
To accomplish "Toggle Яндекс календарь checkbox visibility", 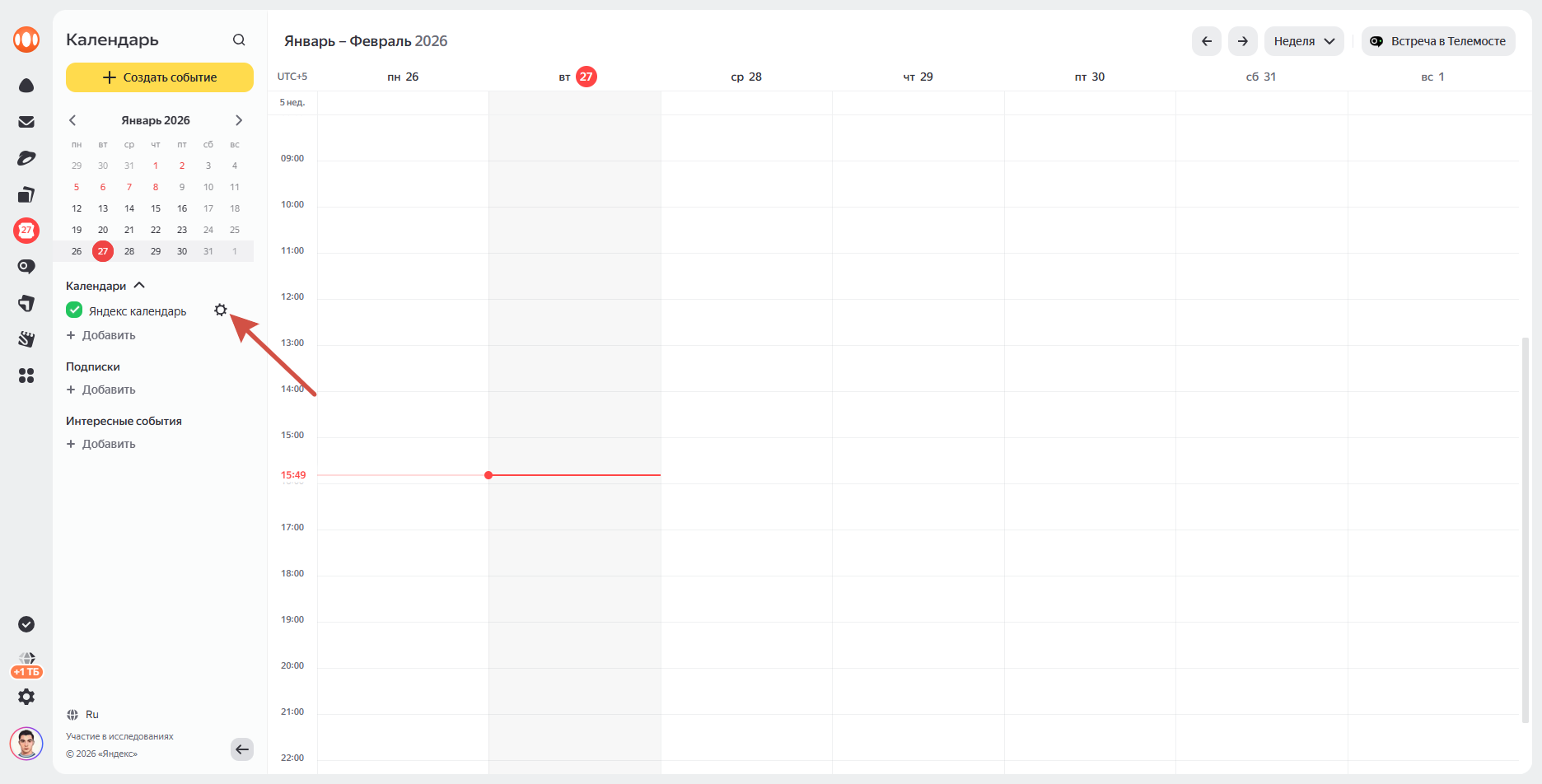I will point(74,310).
